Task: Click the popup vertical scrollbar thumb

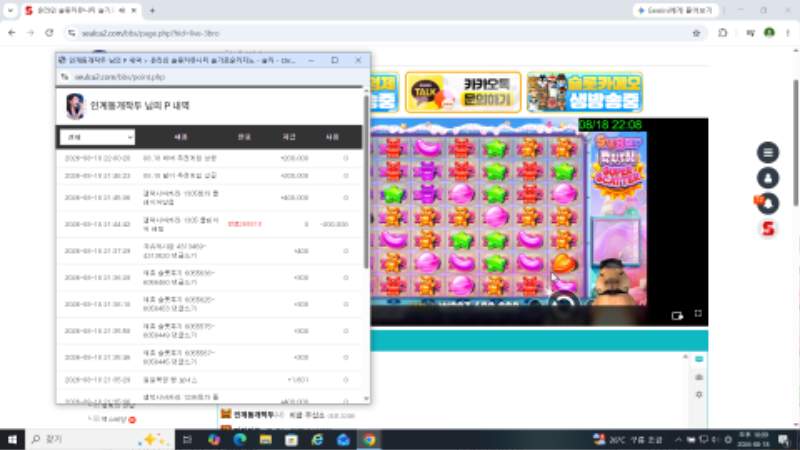Action: click(366, 181)
